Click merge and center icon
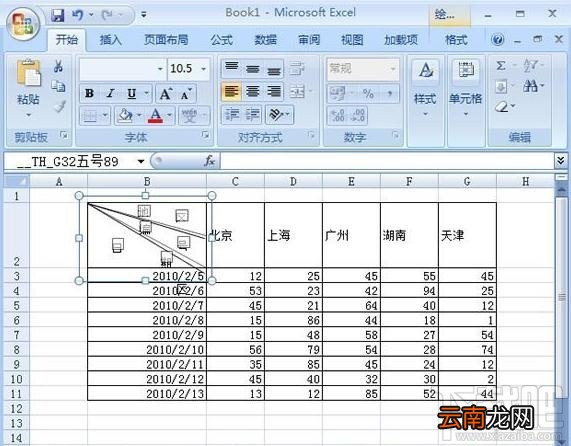The image size is (571, 446). pyautogui.click(x=297, y=91)
